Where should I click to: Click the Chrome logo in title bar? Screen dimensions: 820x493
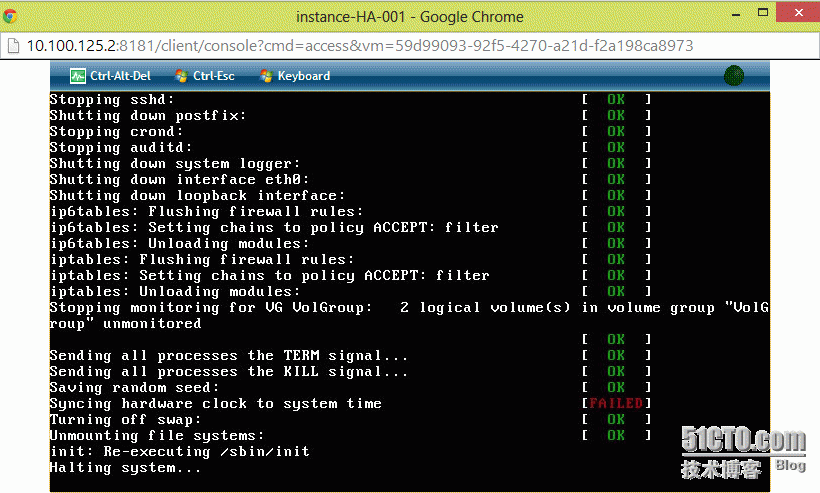10,16
